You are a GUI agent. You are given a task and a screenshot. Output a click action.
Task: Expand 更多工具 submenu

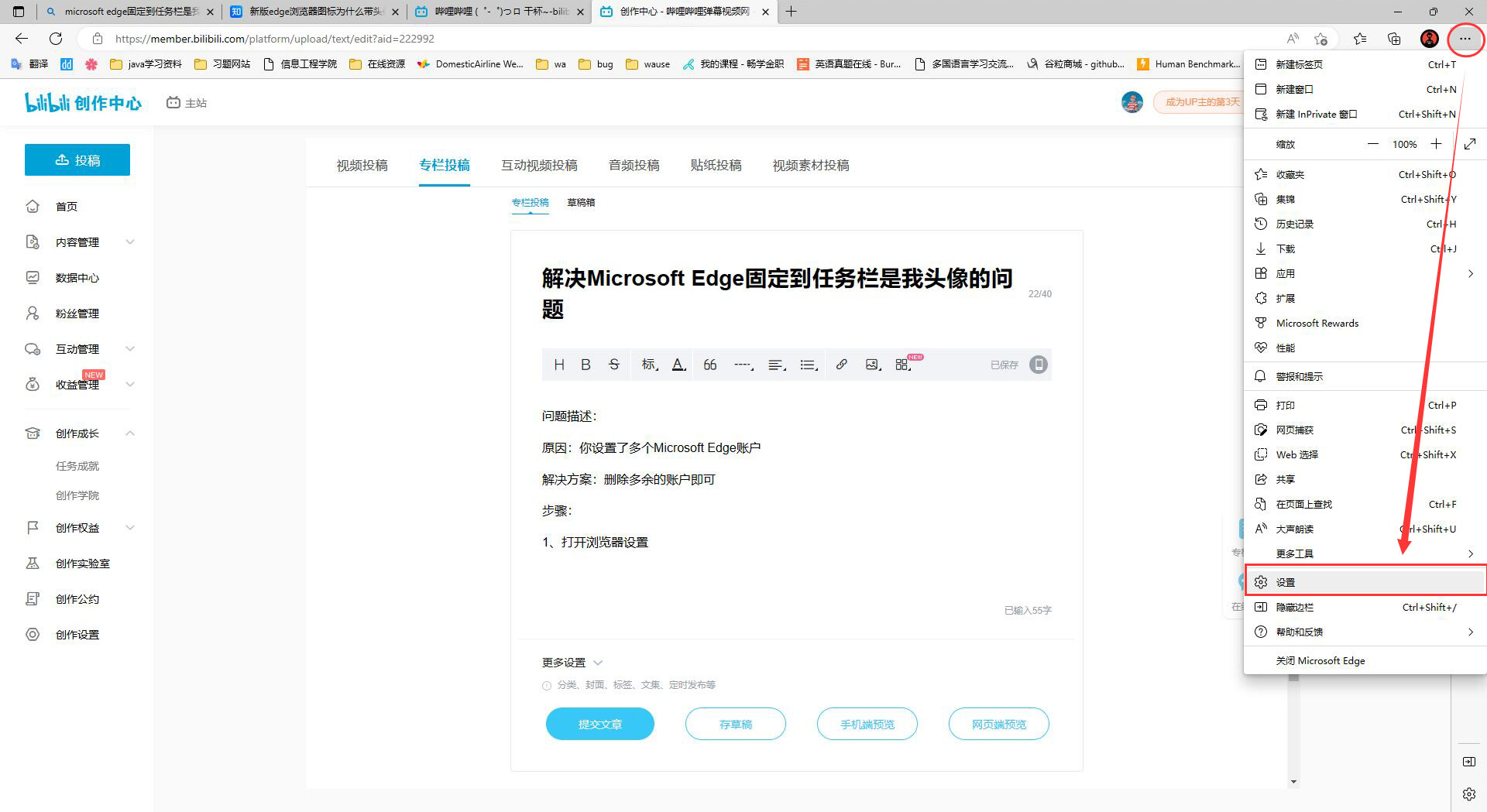pyautogui.click(x=1365, y=553)
